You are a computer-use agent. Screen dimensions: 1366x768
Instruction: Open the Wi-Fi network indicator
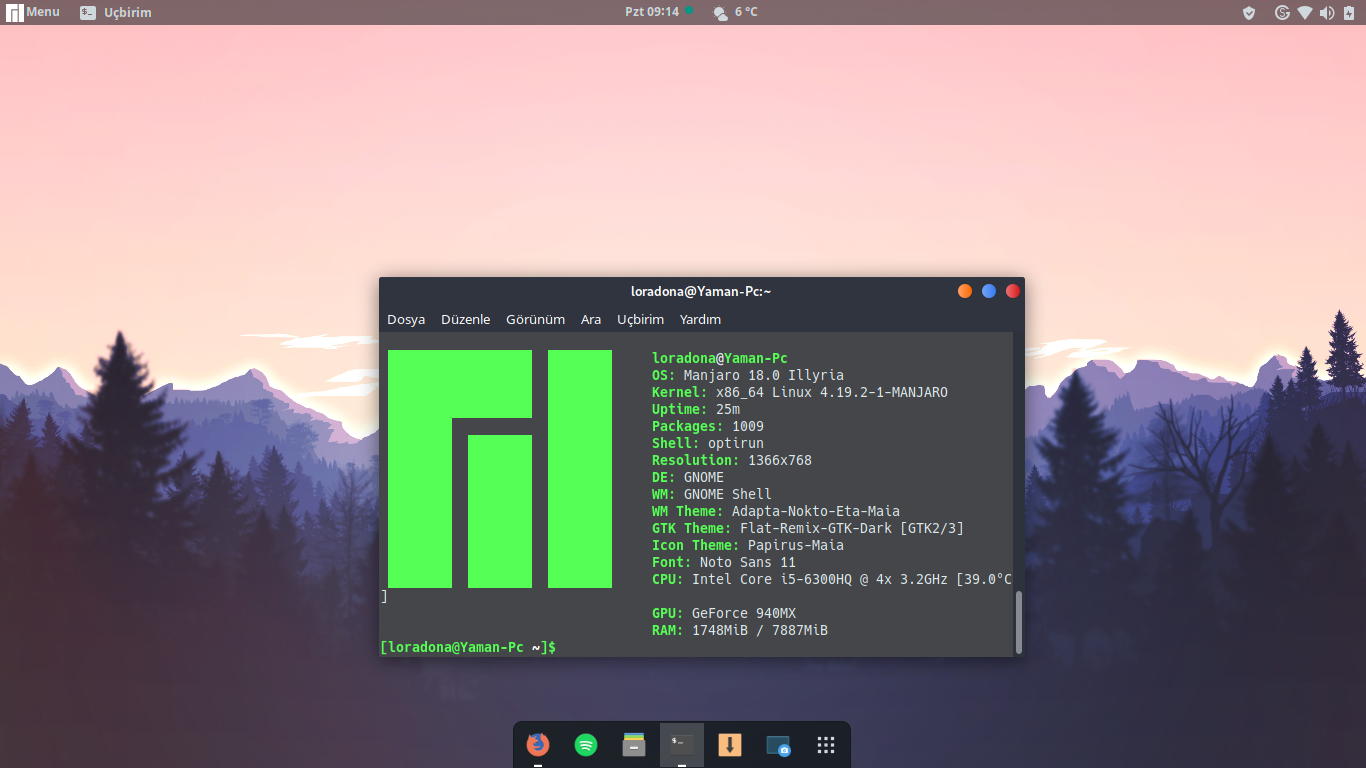(x=1305, y=12)
